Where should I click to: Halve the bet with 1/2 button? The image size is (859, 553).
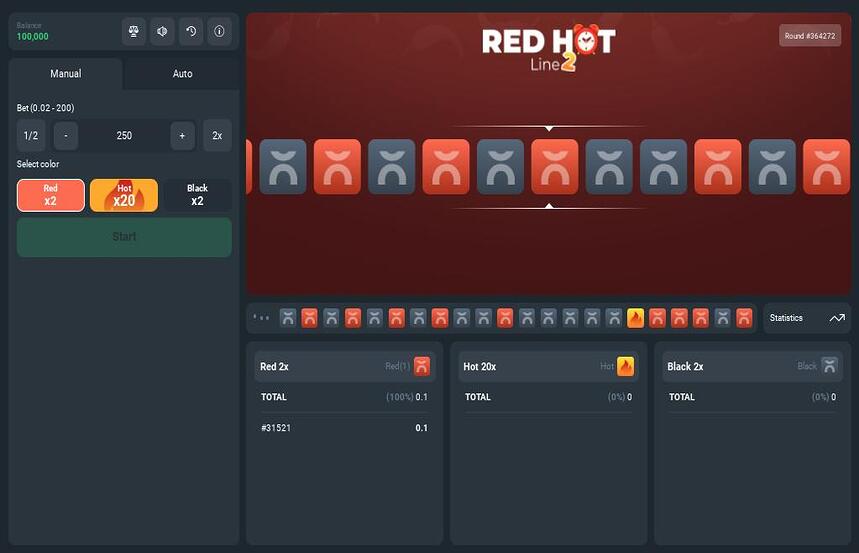31,135
